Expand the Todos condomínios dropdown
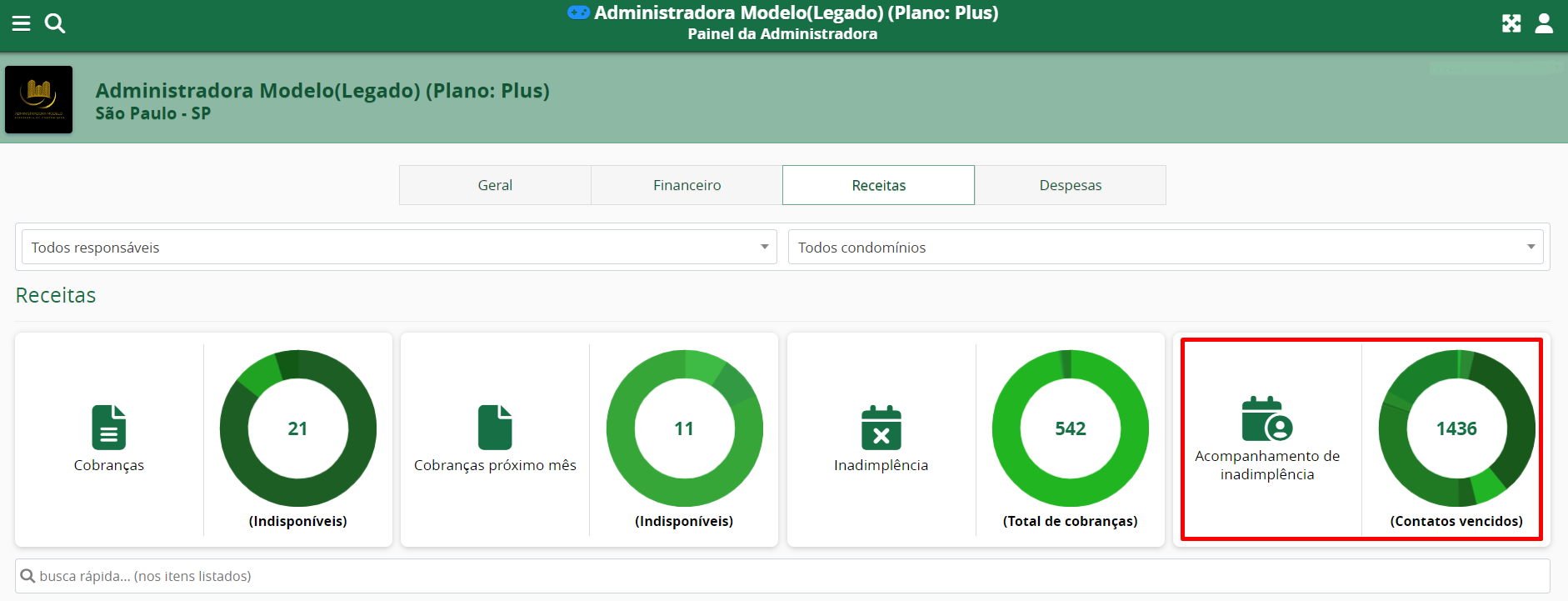Screen dimensions: 1568x601 point(1165,247)
